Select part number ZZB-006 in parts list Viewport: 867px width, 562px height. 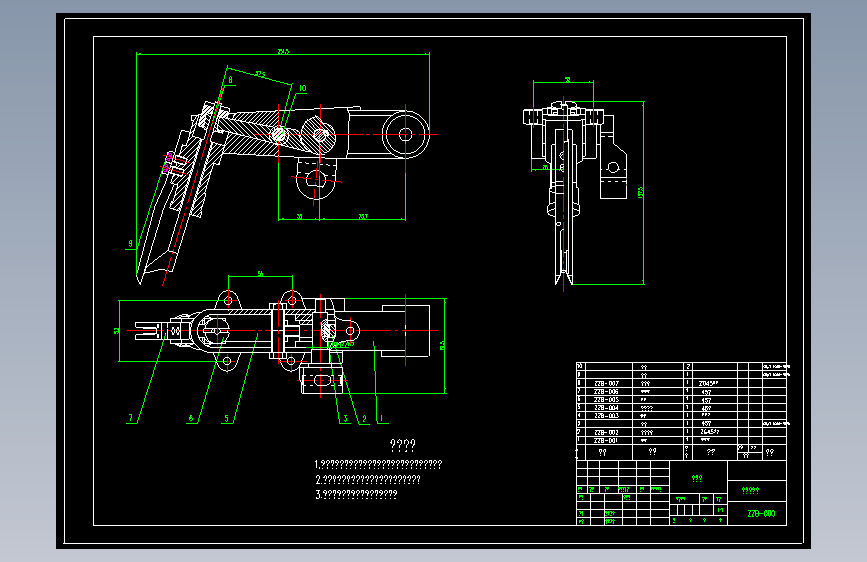pos(606,391)
